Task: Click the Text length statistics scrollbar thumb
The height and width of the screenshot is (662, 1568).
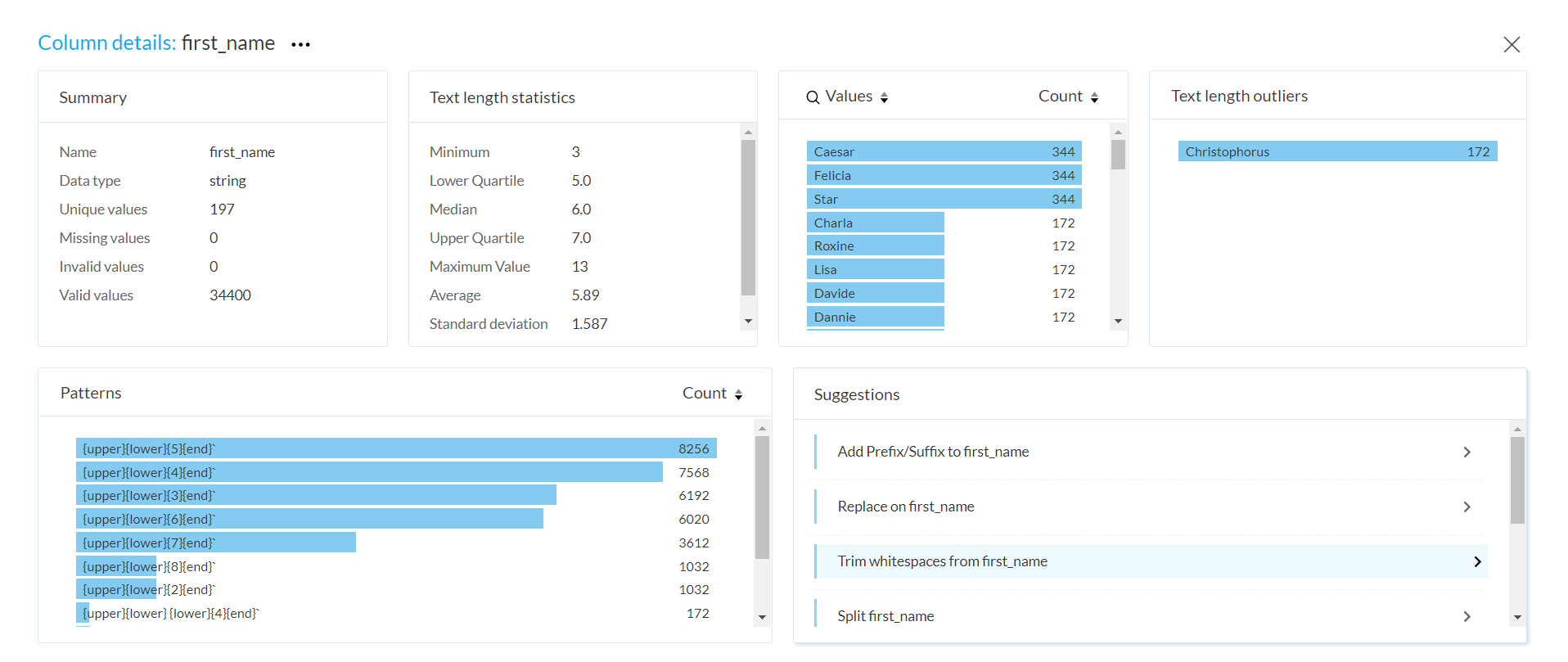Action: tap(748, 218)
